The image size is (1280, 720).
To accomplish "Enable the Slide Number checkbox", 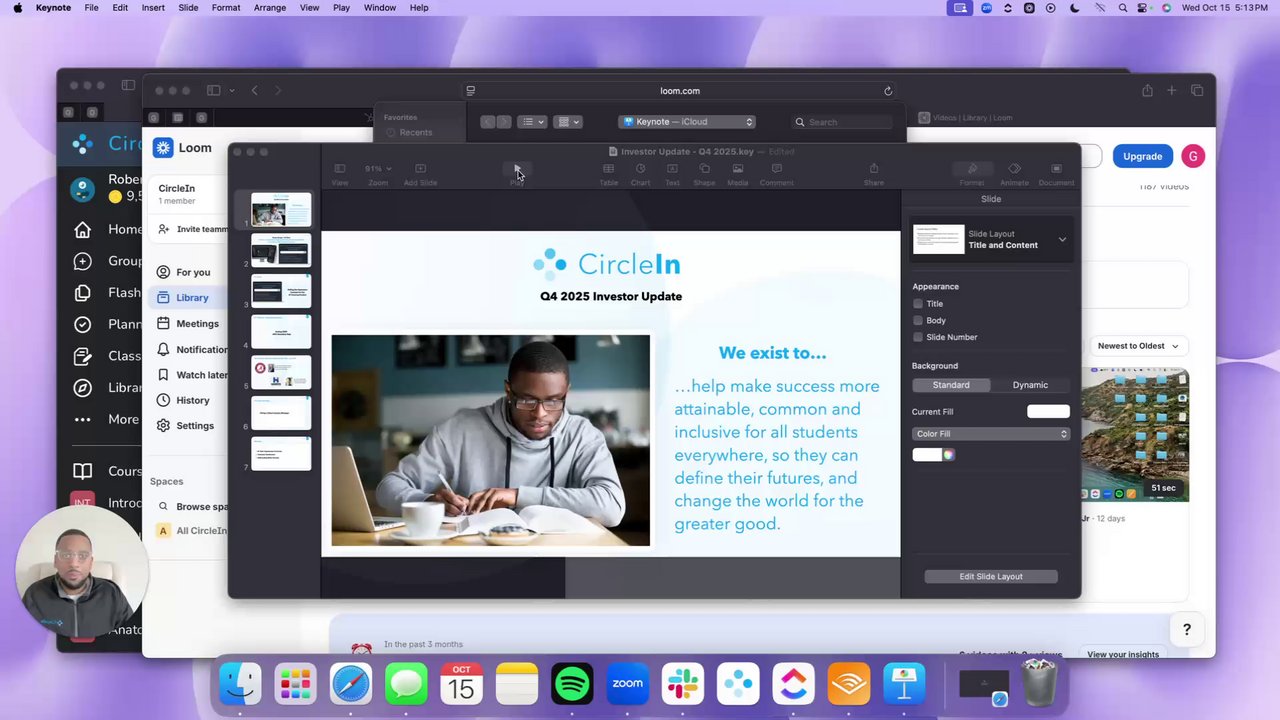I will pos(918,338).
